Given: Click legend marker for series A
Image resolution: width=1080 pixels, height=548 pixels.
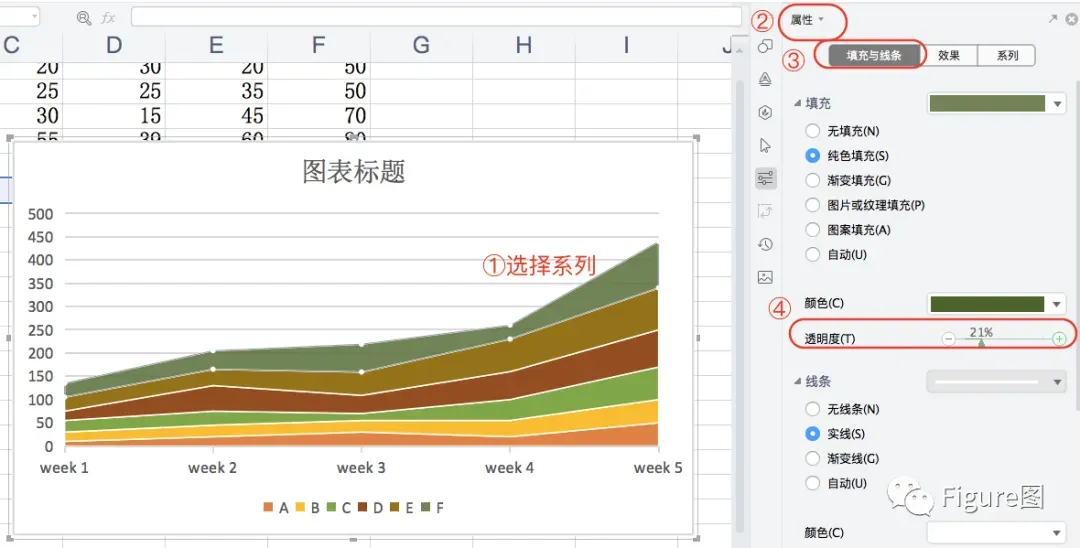Looking at the screenshot, I should 268,507.
